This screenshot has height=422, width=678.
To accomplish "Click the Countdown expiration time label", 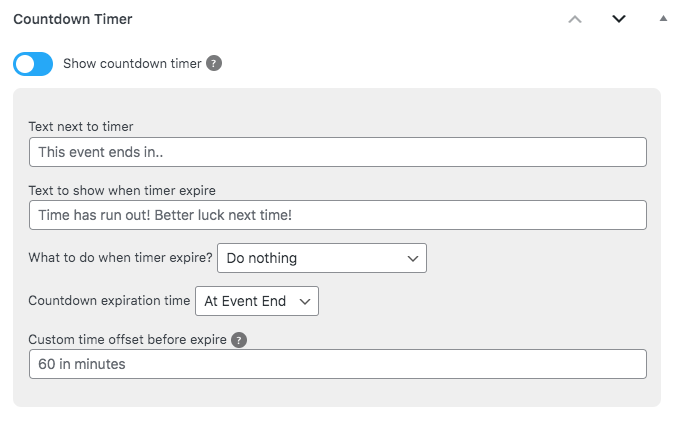I will pyautogui.click(x=109, y=301).
